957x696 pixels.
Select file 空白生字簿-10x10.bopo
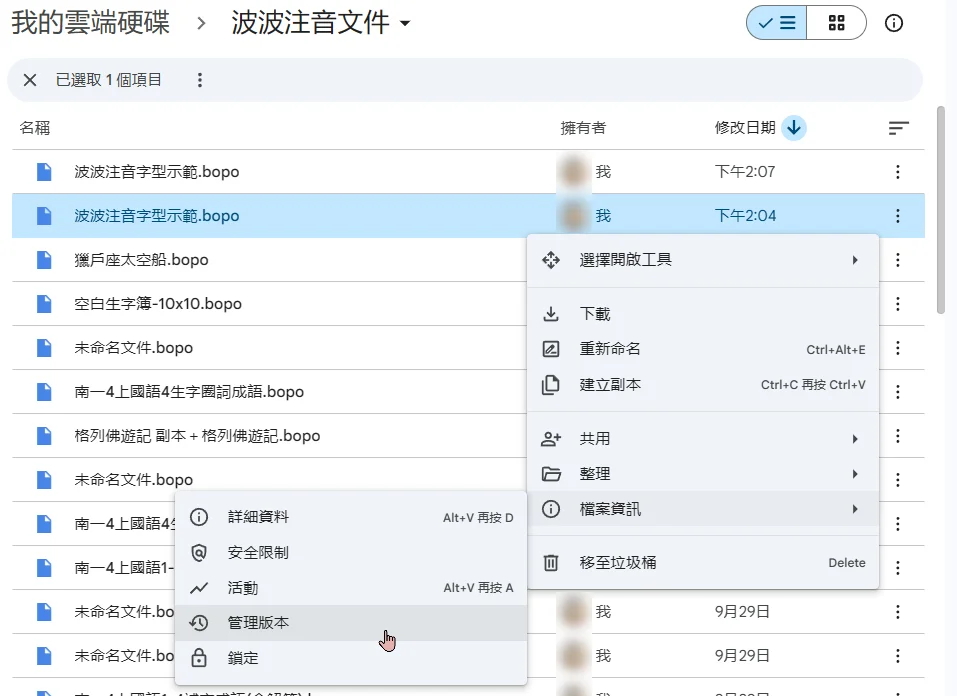tap(158, 303)
